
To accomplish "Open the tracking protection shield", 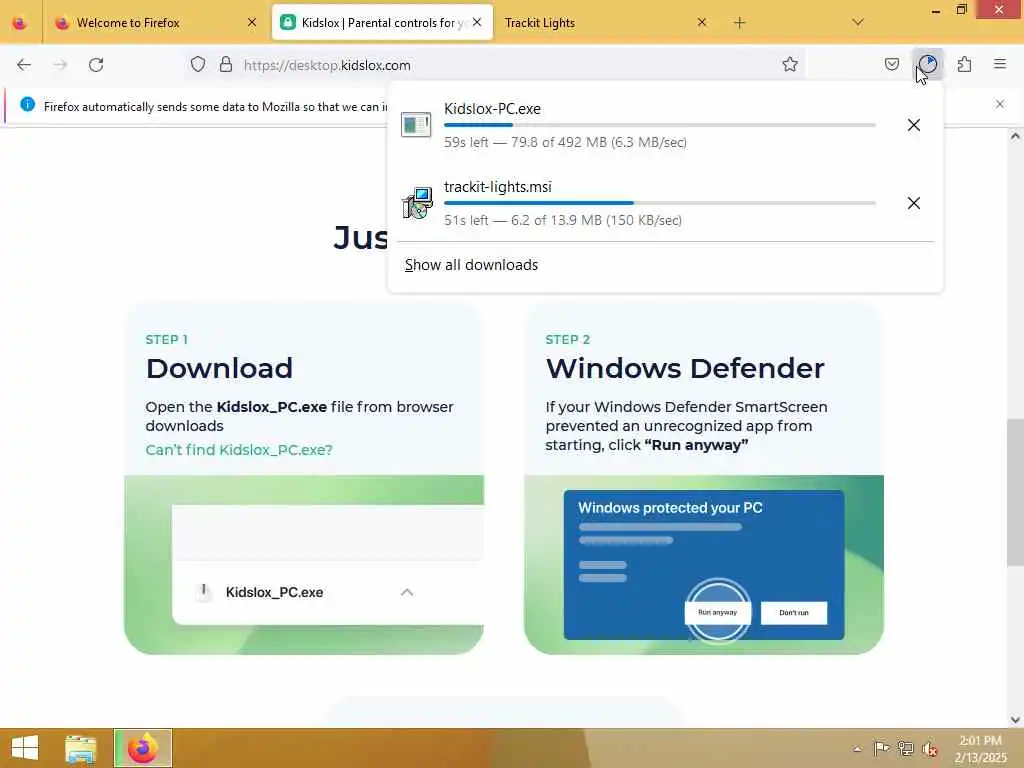I will point(198,64).
